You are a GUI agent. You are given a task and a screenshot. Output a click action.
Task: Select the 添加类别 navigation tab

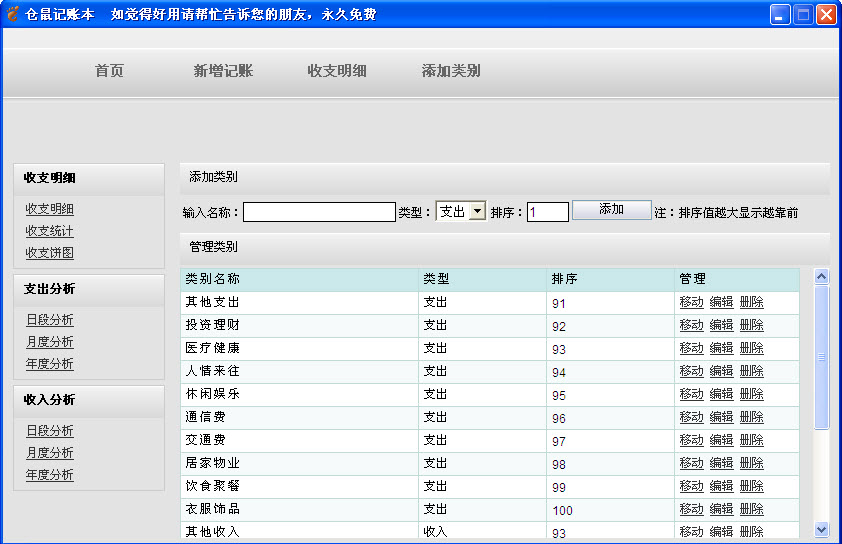pyautogui.click(x=451, y=71)
